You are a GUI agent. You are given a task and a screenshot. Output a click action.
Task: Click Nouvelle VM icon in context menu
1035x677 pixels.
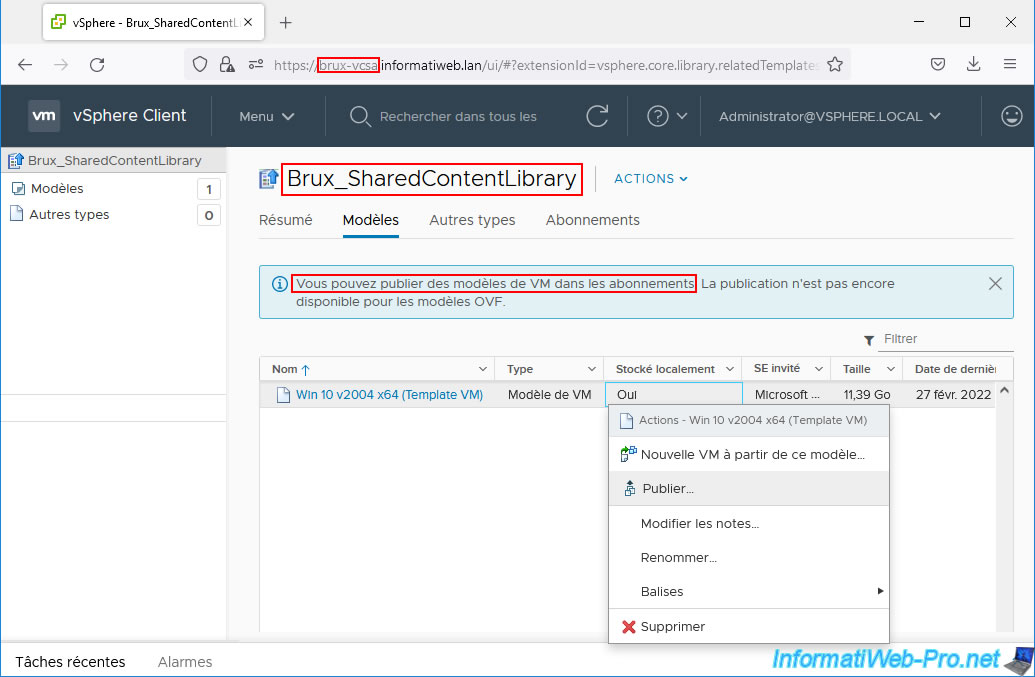tap(628, 454)
